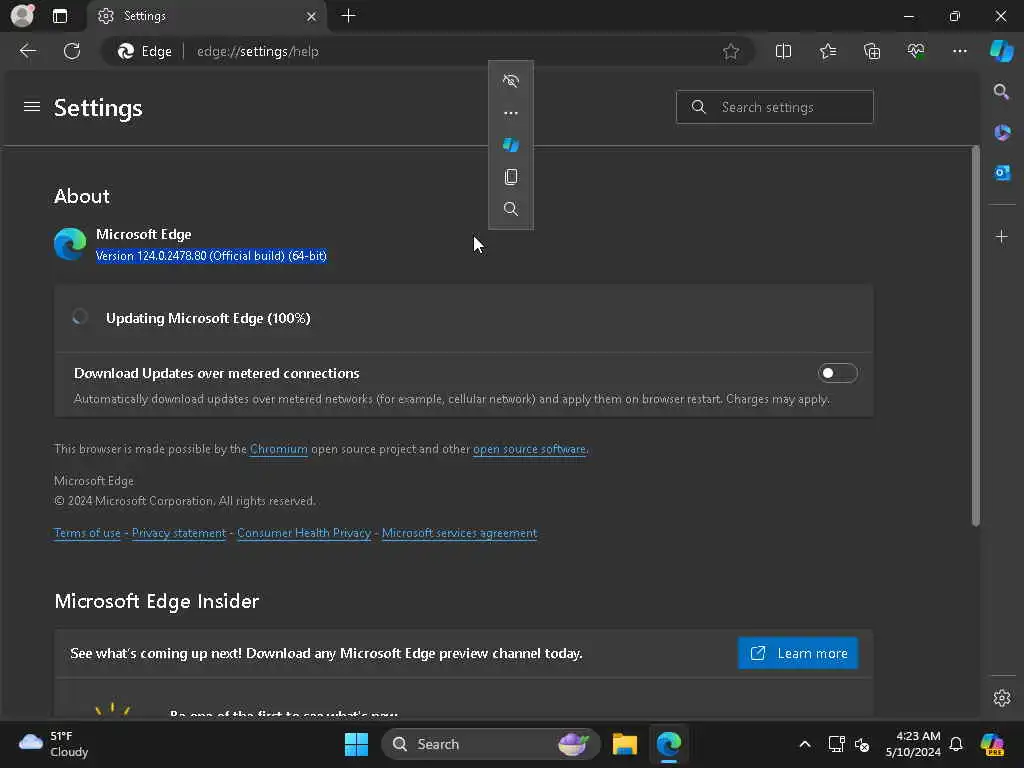
Task: Open the Chromium link
Action: pos(279,449)
